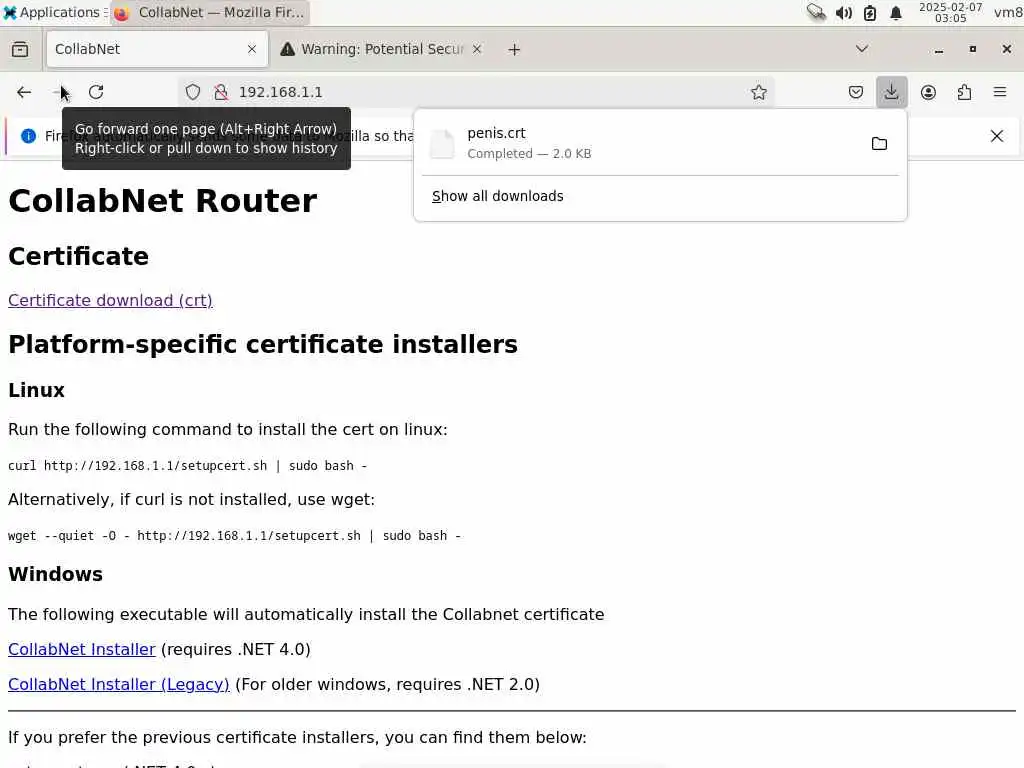Open volume control in system tray

(x=844, y=12)
